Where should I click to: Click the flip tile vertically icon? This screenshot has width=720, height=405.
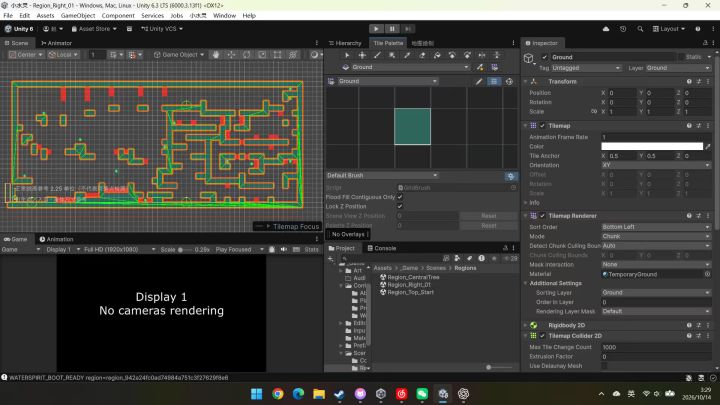(497, 55)
